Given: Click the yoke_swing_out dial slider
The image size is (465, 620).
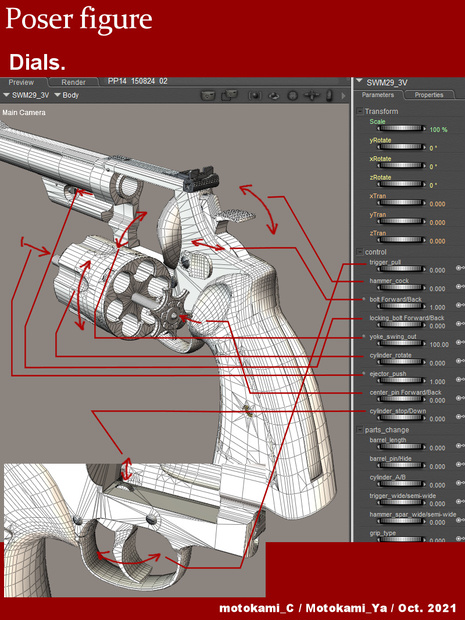Looking at the screenshot, I should [401, 343].
